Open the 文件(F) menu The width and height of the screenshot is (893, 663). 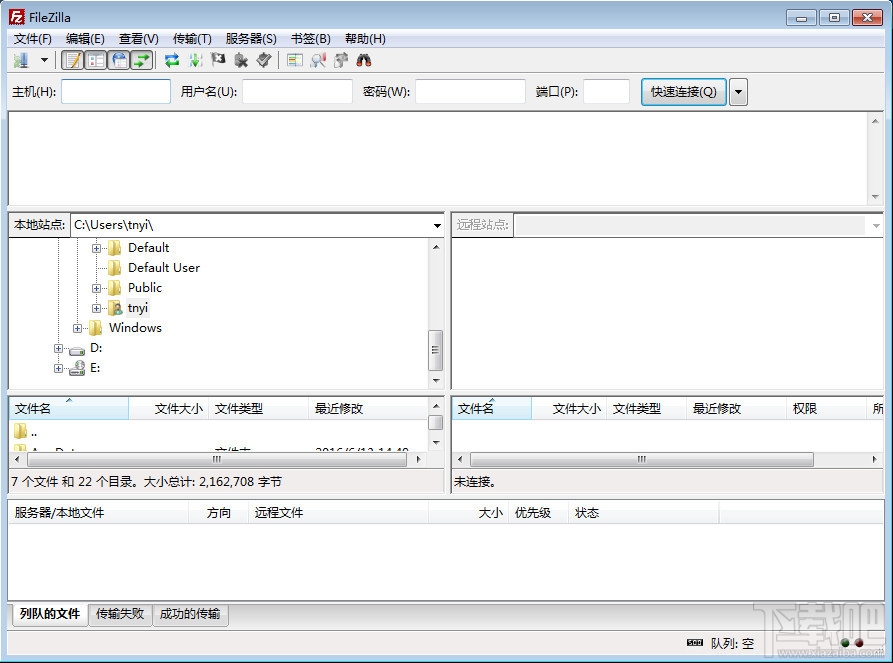(x=32, y=39)
